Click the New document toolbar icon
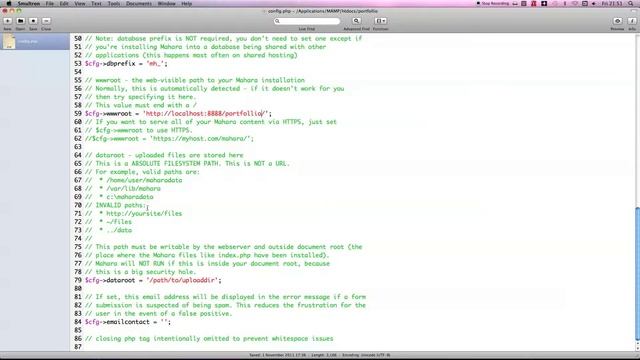Image resolution: width=640 pixels, height=360 pixels. click(x=8, y=21)
